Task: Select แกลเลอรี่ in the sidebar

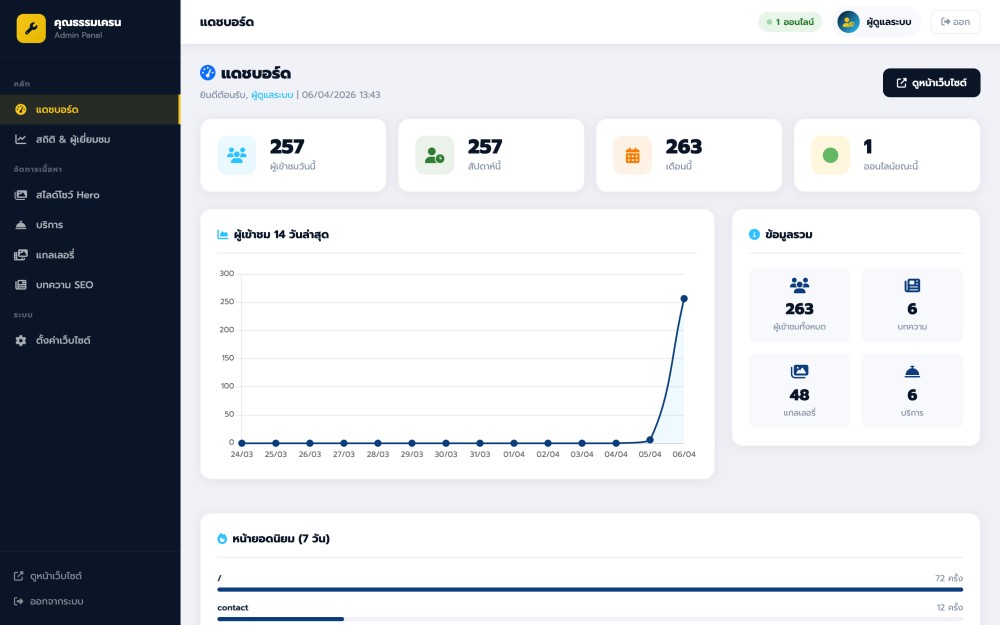Action: click(x=55, y=255)
